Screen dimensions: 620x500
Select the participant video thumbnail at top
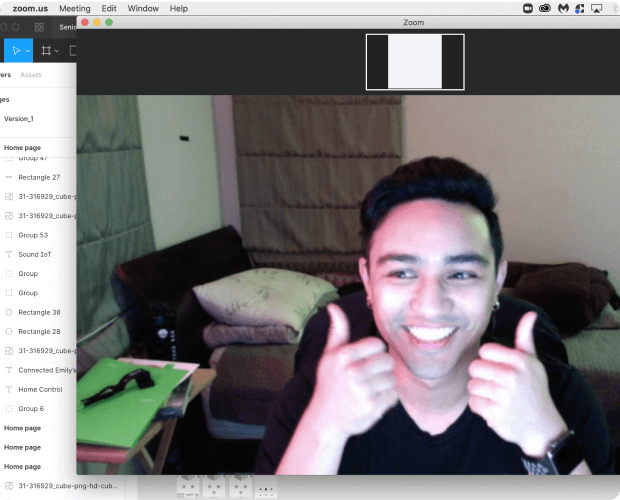[x=415, y=62]
